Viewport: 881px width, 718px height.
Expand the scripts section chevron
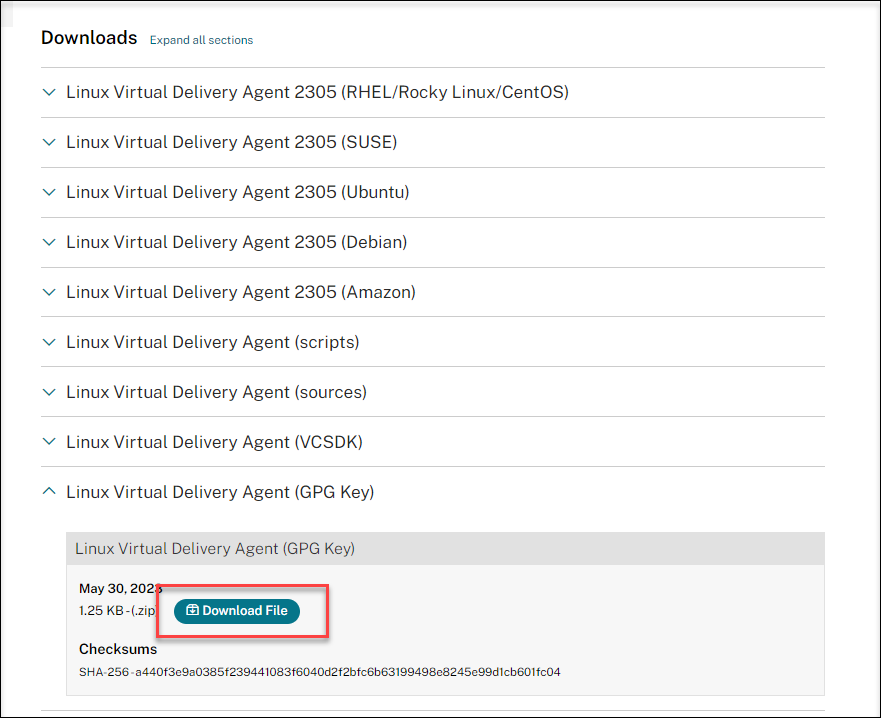[x=49, y=342]
